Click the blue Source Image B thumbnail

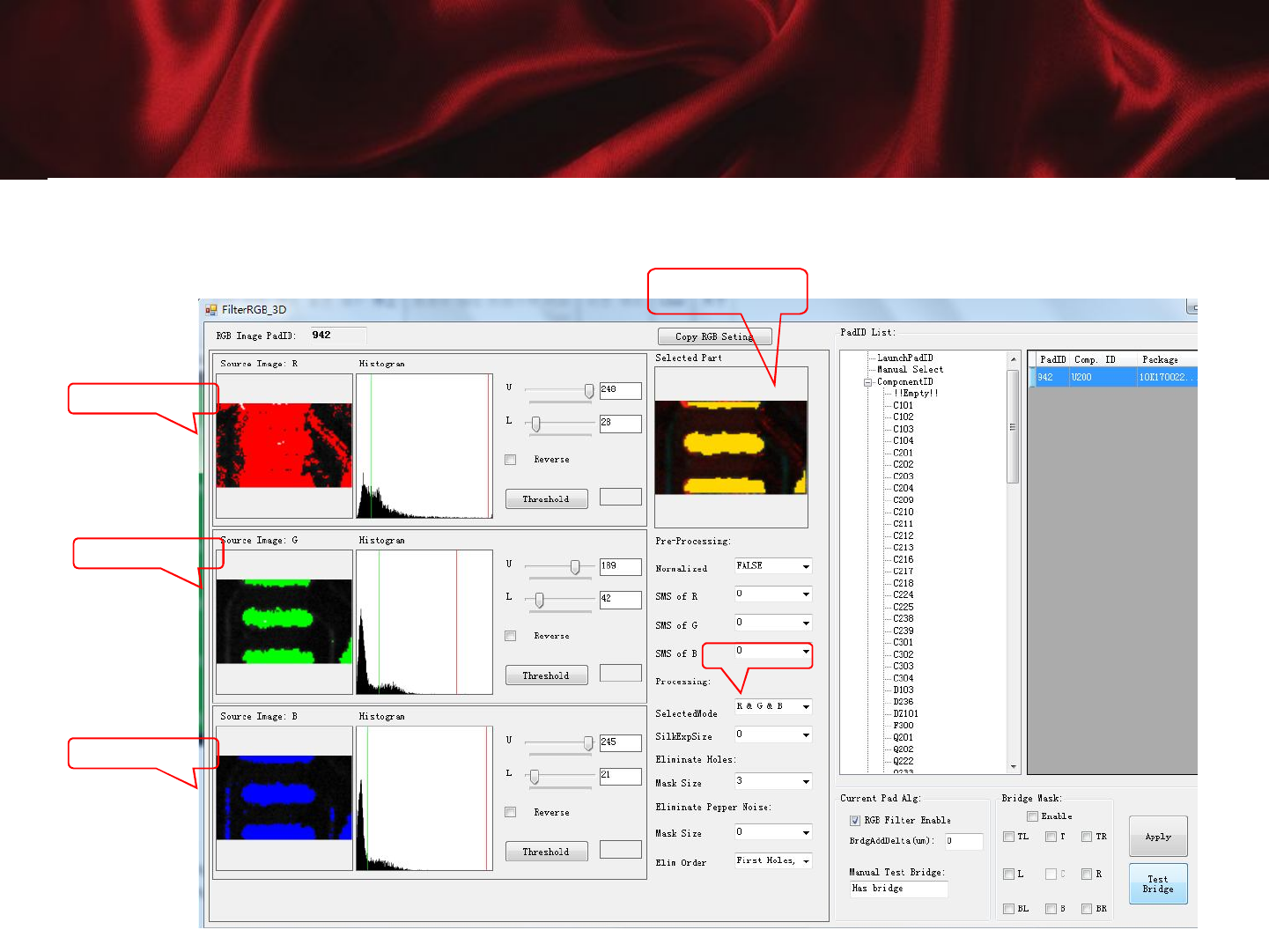(x=284, y=798)
